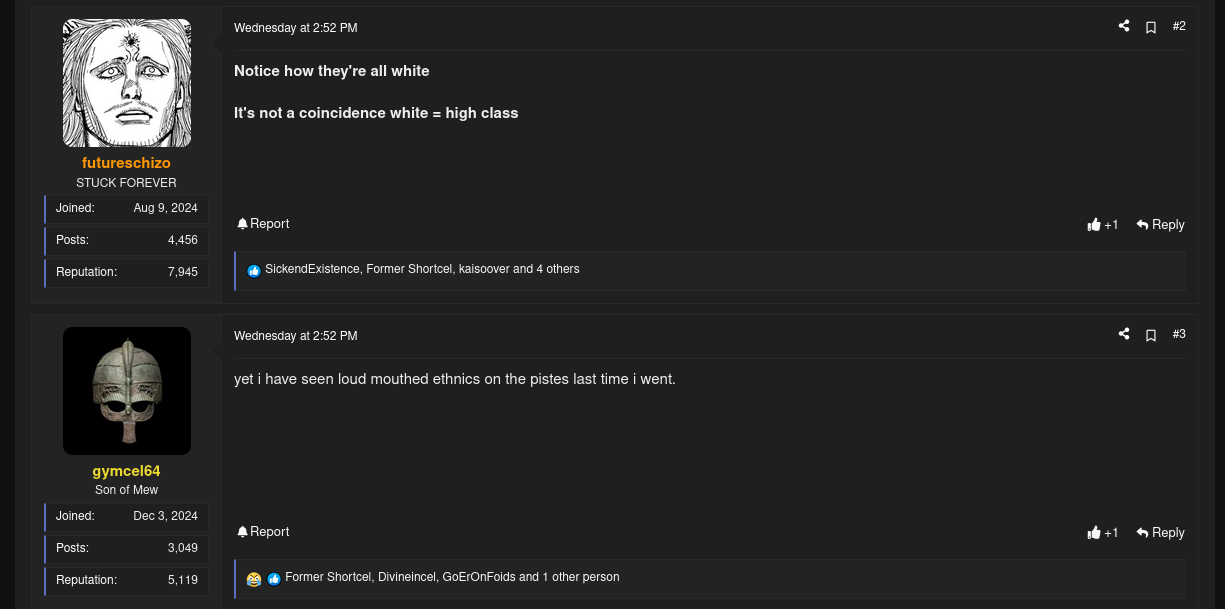
Task: Open gymcel64's profile via username
Action: pyautogui.click(x=126, y=471)
